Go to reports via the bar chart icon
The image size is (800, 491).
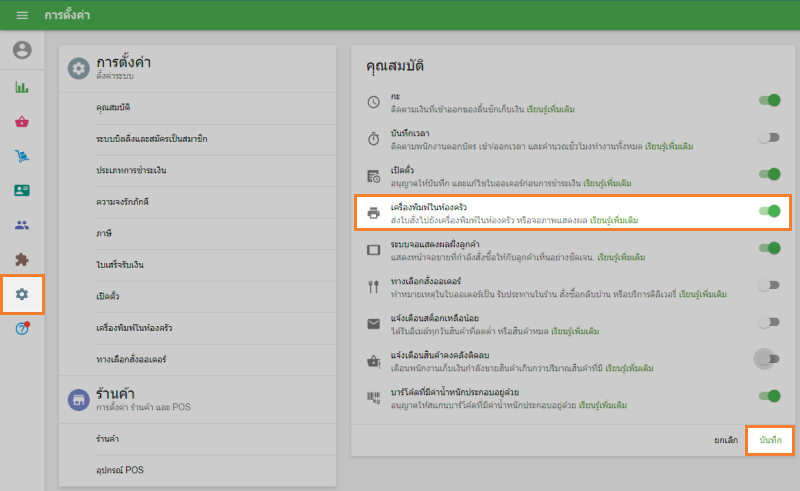click(x=22, y=87)
